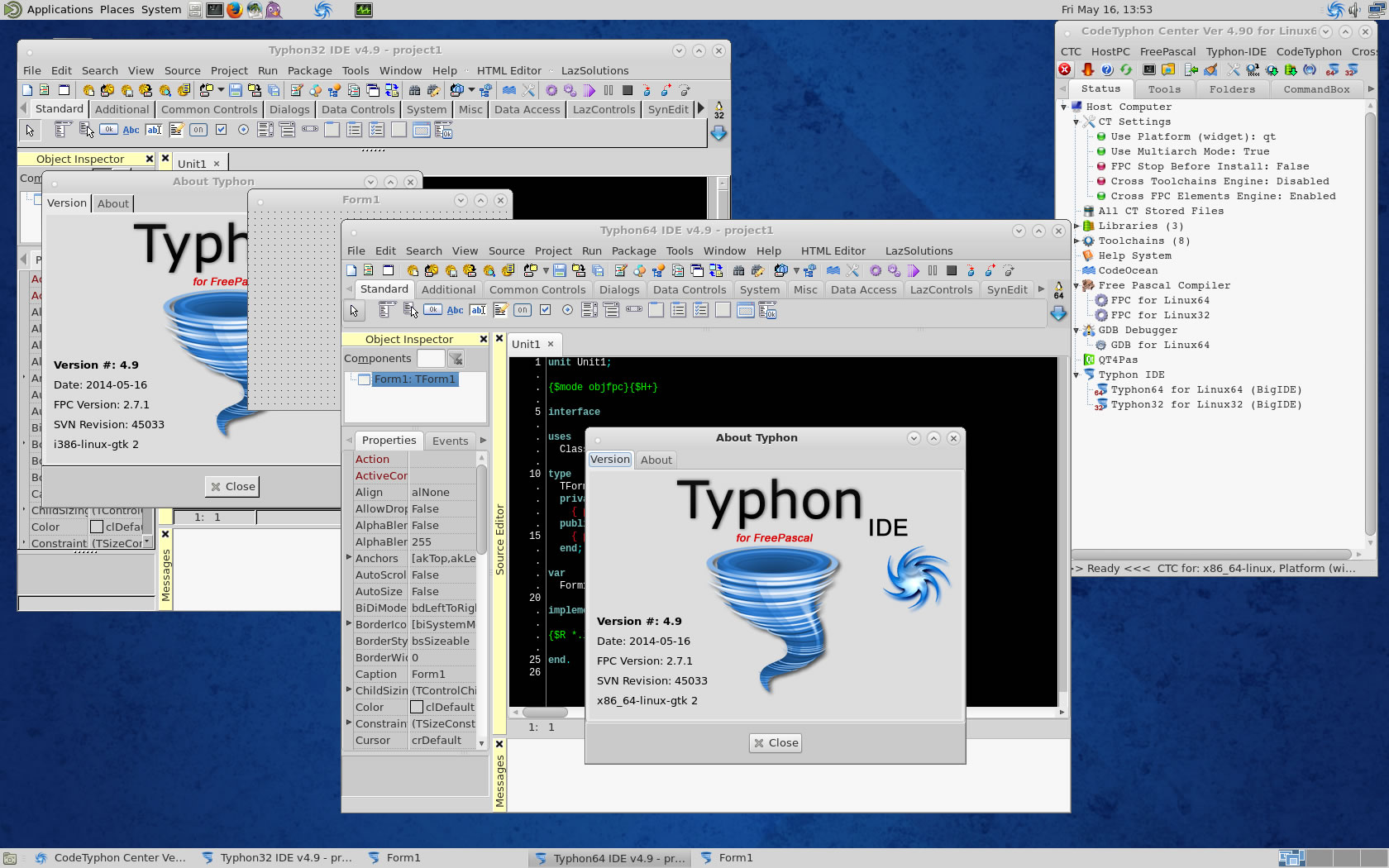Click the Typhon64 launch icon in CodeTyphon Center toolbar
This screenshot has height=868, width=1389.
pyautogui.click(x=1332, y=70)
